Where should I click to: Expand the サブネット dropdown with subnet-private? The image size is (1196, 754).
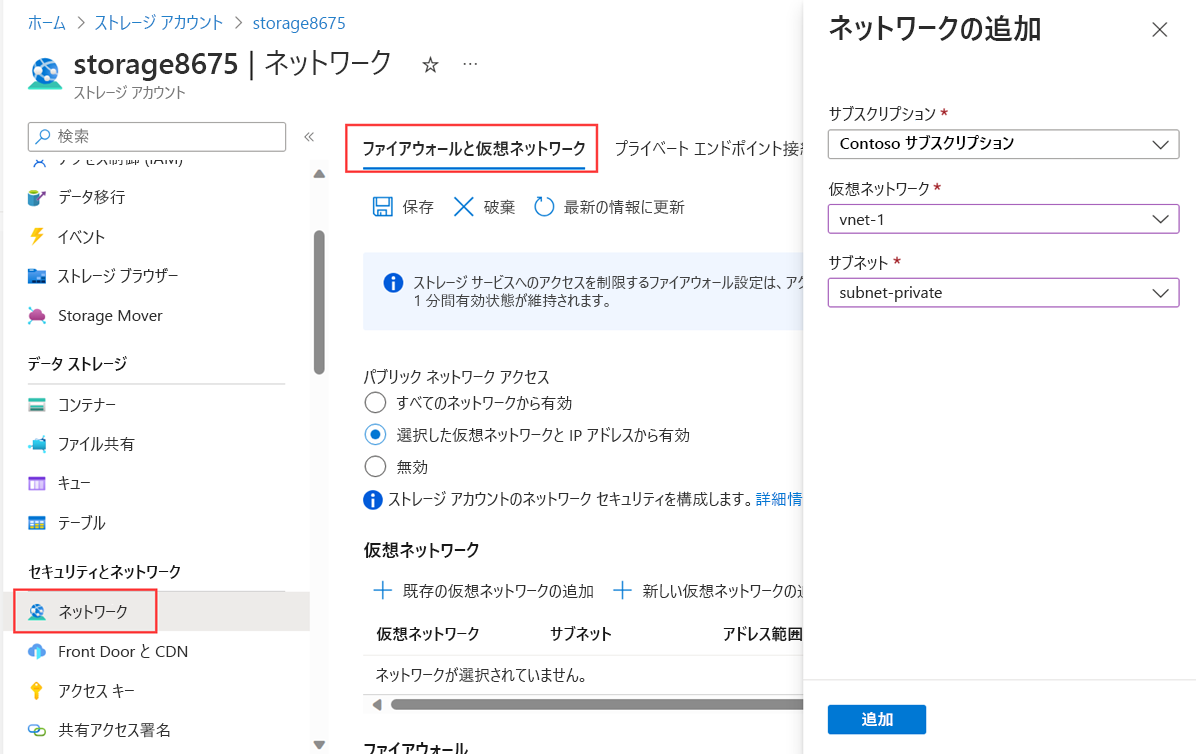1003,292
